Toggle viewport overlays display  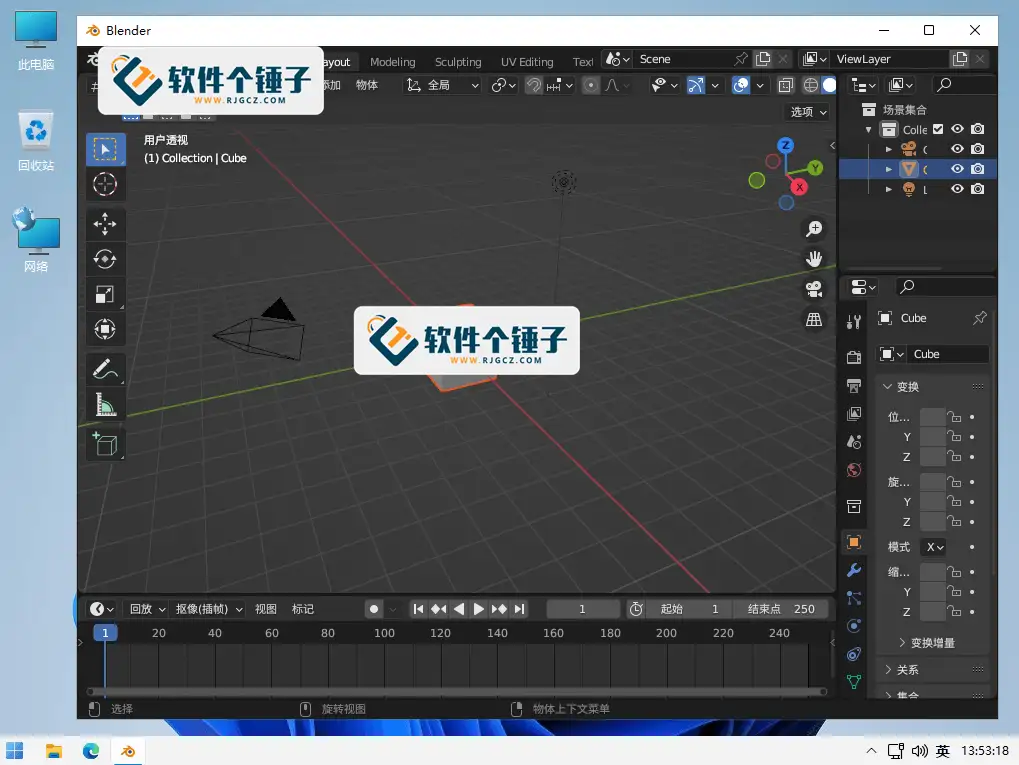[740, 85]
